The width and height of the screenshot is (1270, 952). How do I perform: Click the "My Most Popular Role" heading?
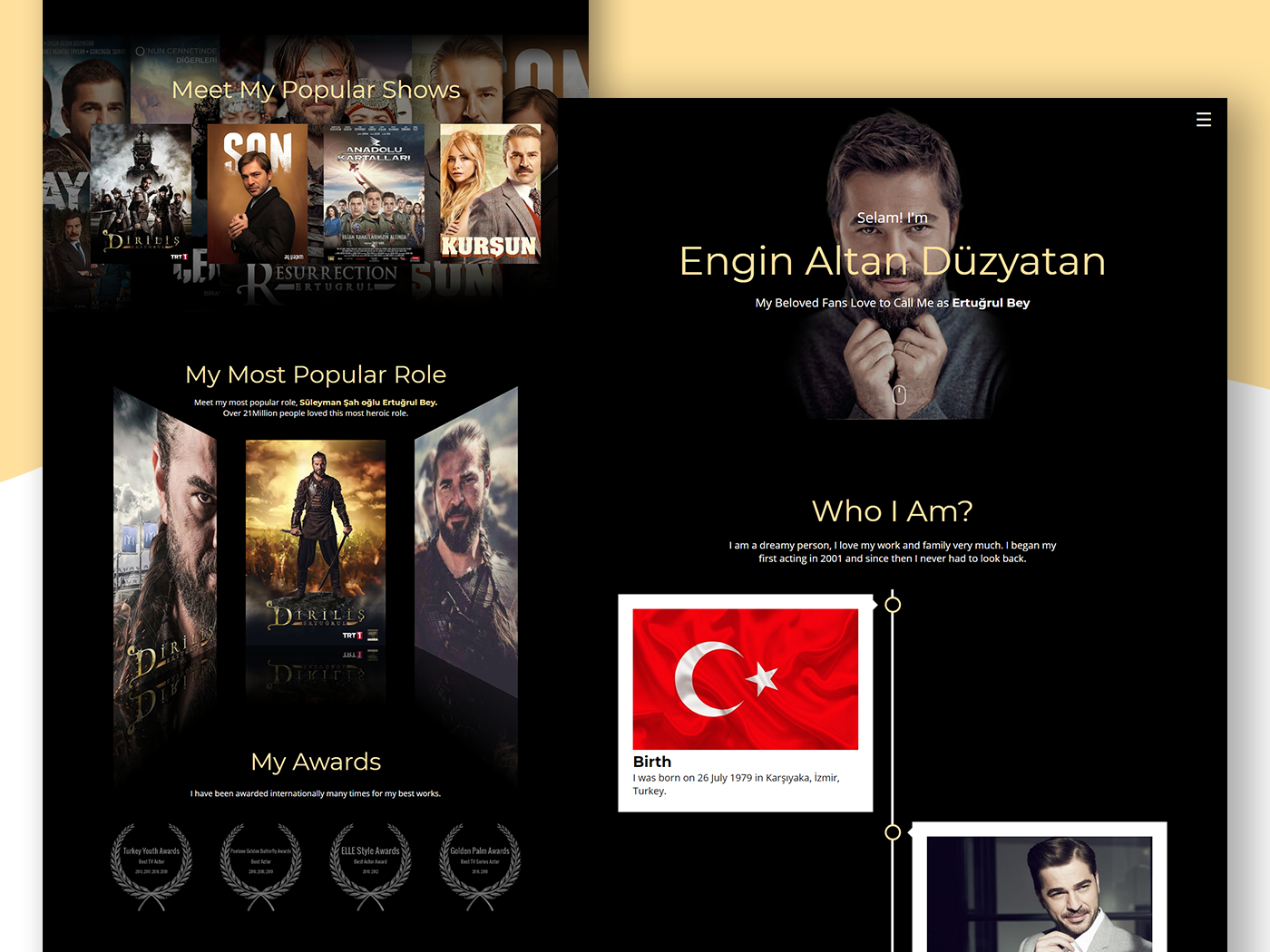[x=316, y=374]
